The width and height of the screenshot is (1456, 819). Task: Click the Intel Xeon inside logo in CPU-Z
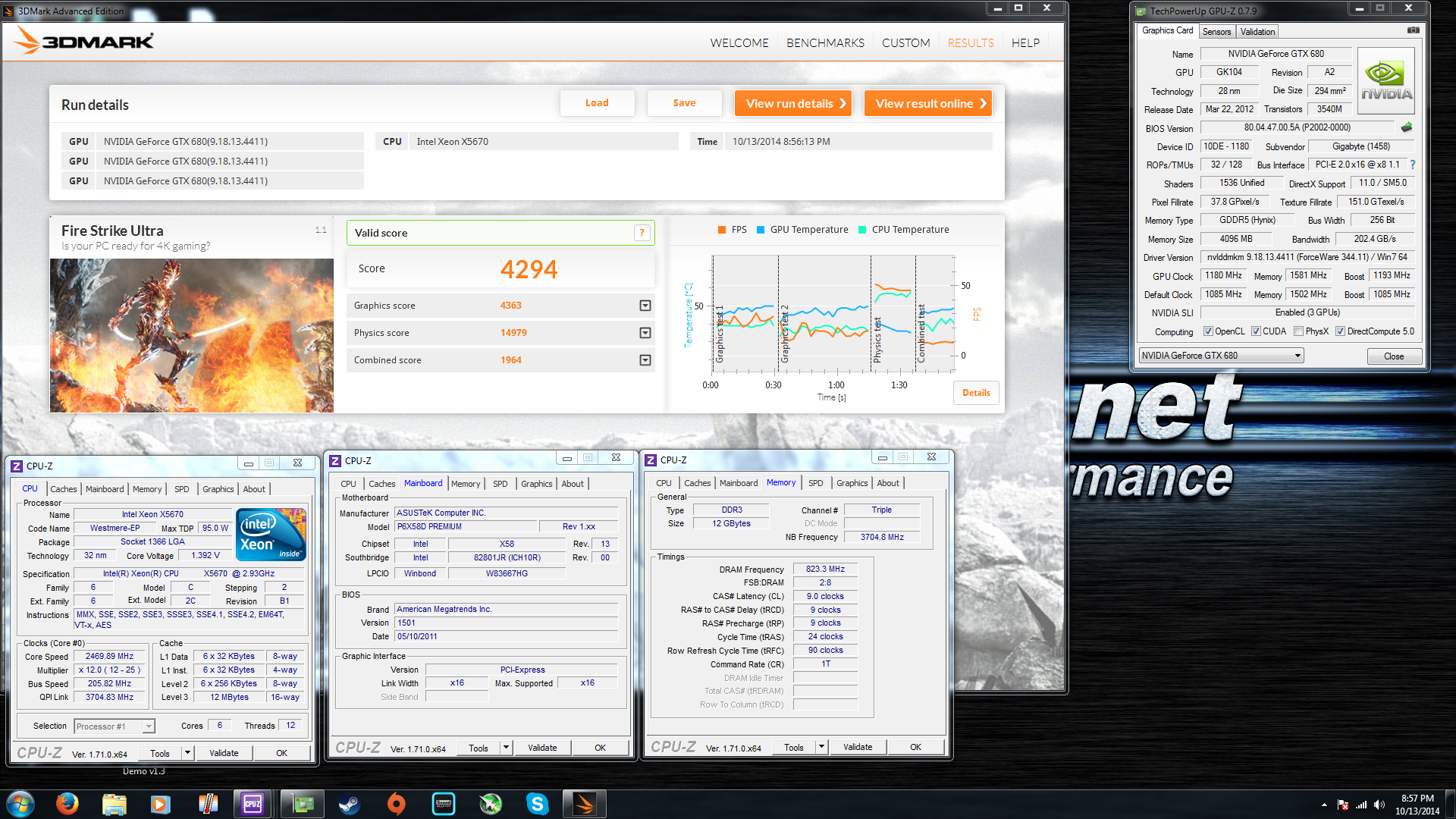(271, 535)
